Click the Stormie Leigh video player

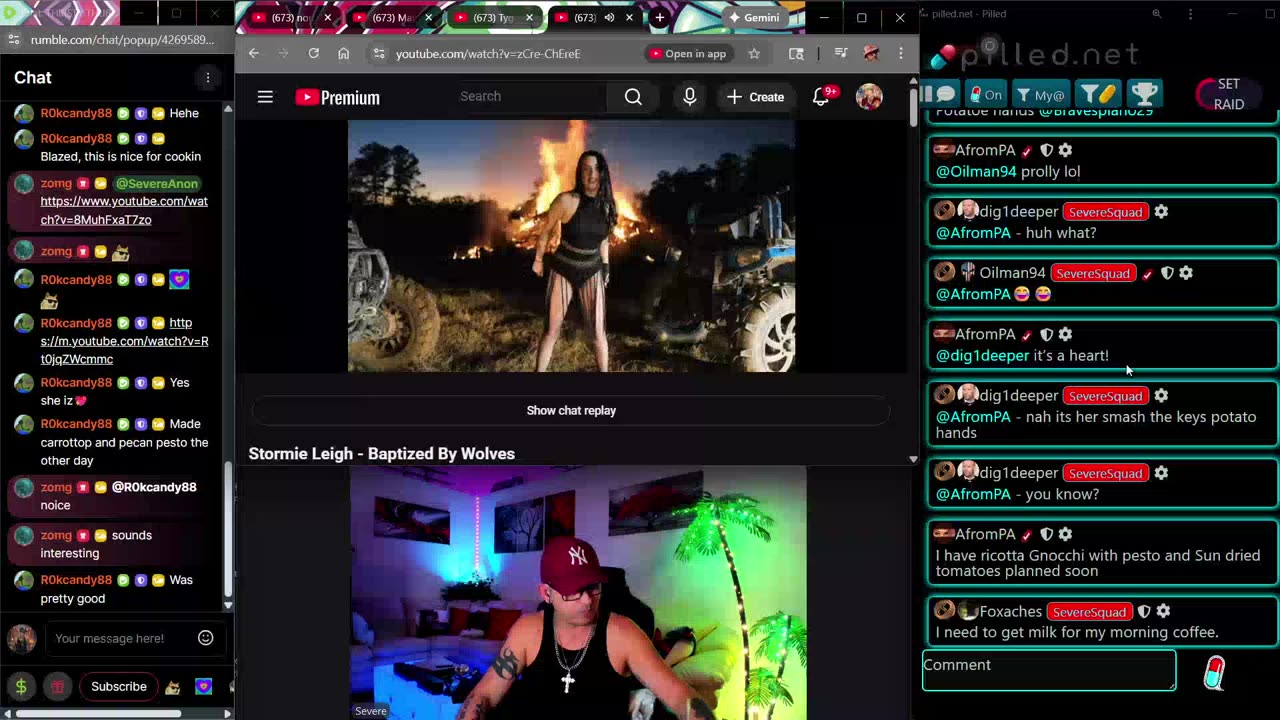(x=571, y=246)
